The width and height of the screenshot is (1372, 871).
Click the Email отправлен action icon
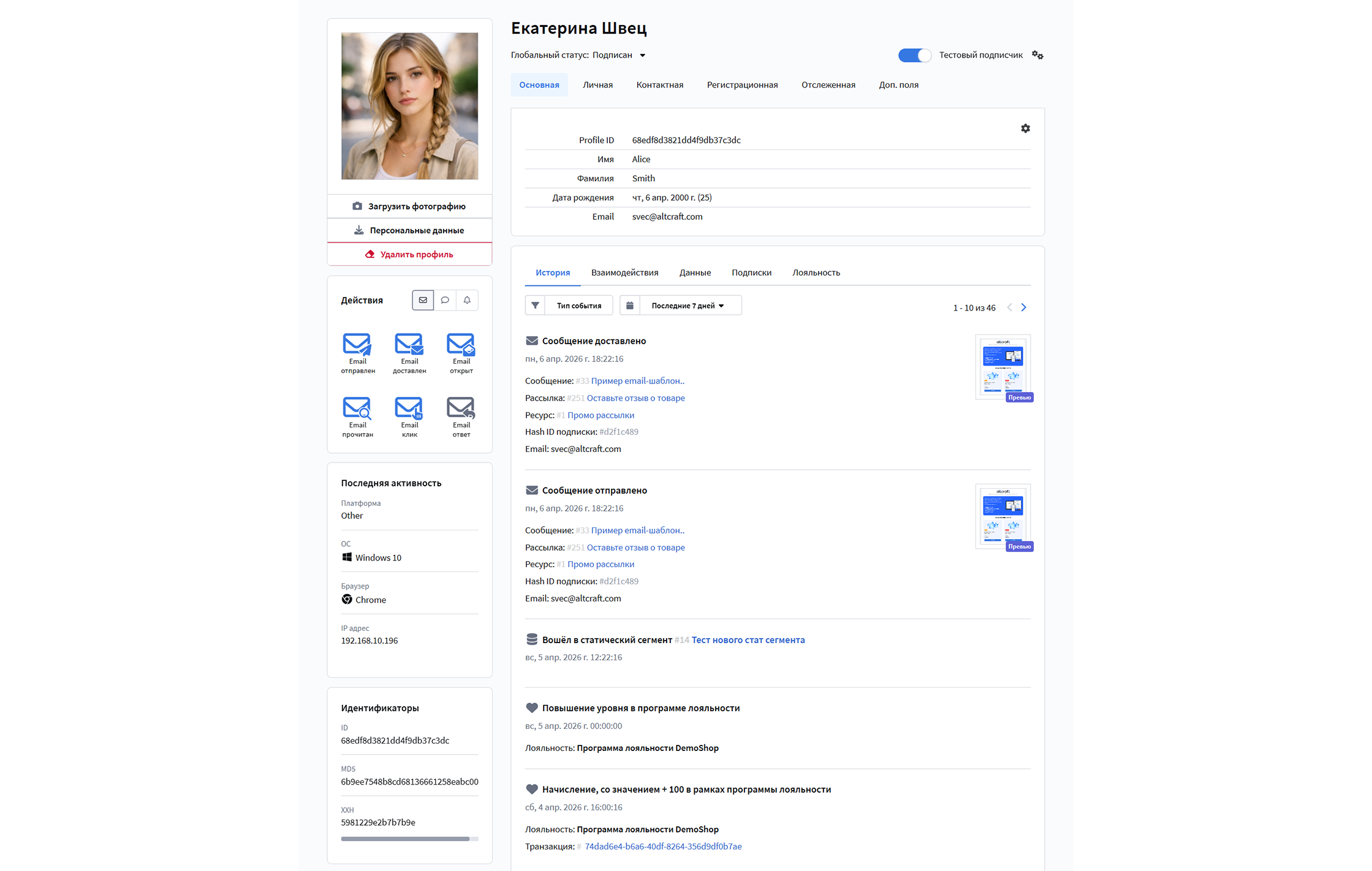coord(357,344)
